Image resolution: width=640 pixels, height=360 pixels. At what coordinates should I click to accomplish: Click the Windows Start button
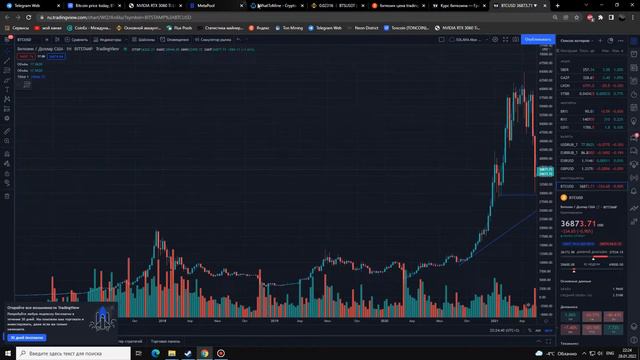[8, 353]
